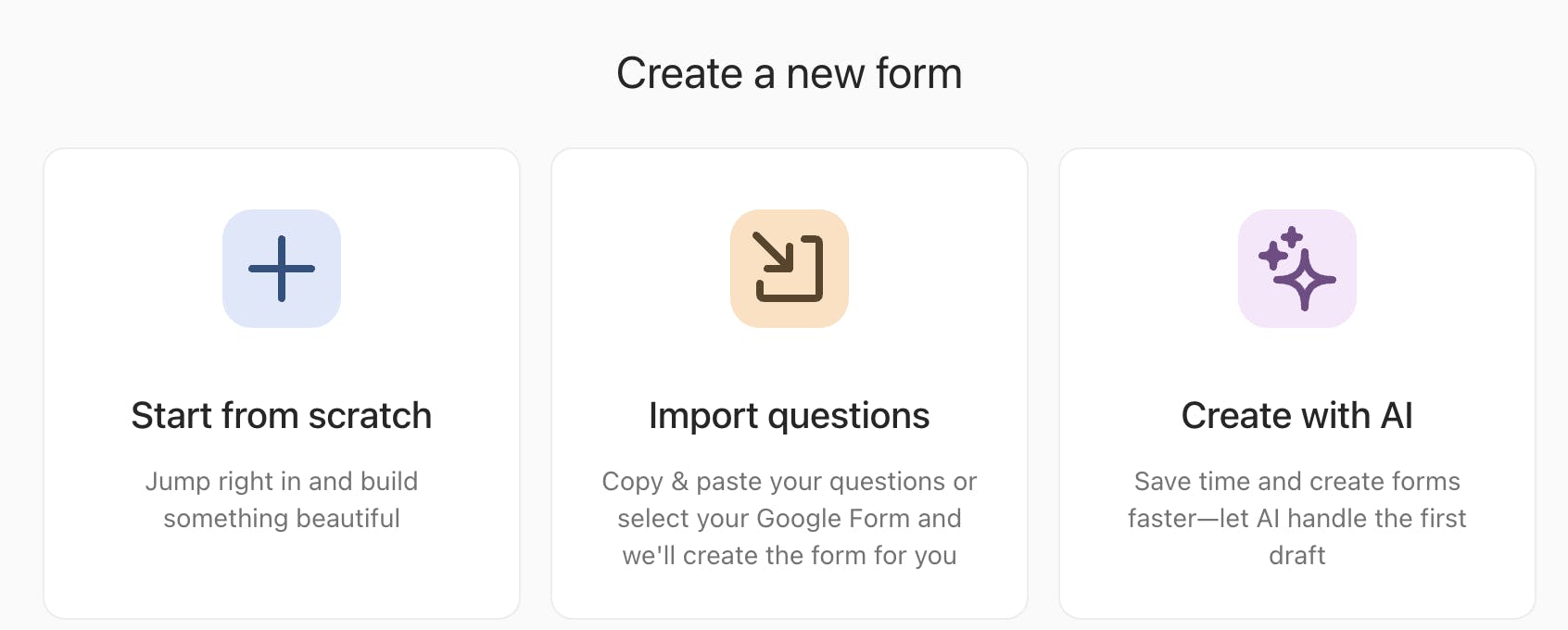Click the word "draft" in AI card

coord(1297,555)
